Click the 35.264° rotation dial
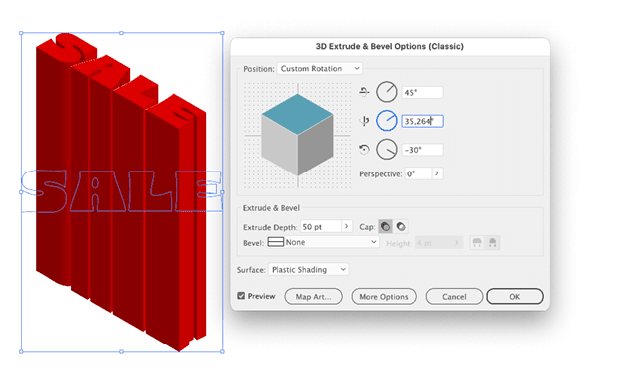625x386 pixels. point(387,121)
